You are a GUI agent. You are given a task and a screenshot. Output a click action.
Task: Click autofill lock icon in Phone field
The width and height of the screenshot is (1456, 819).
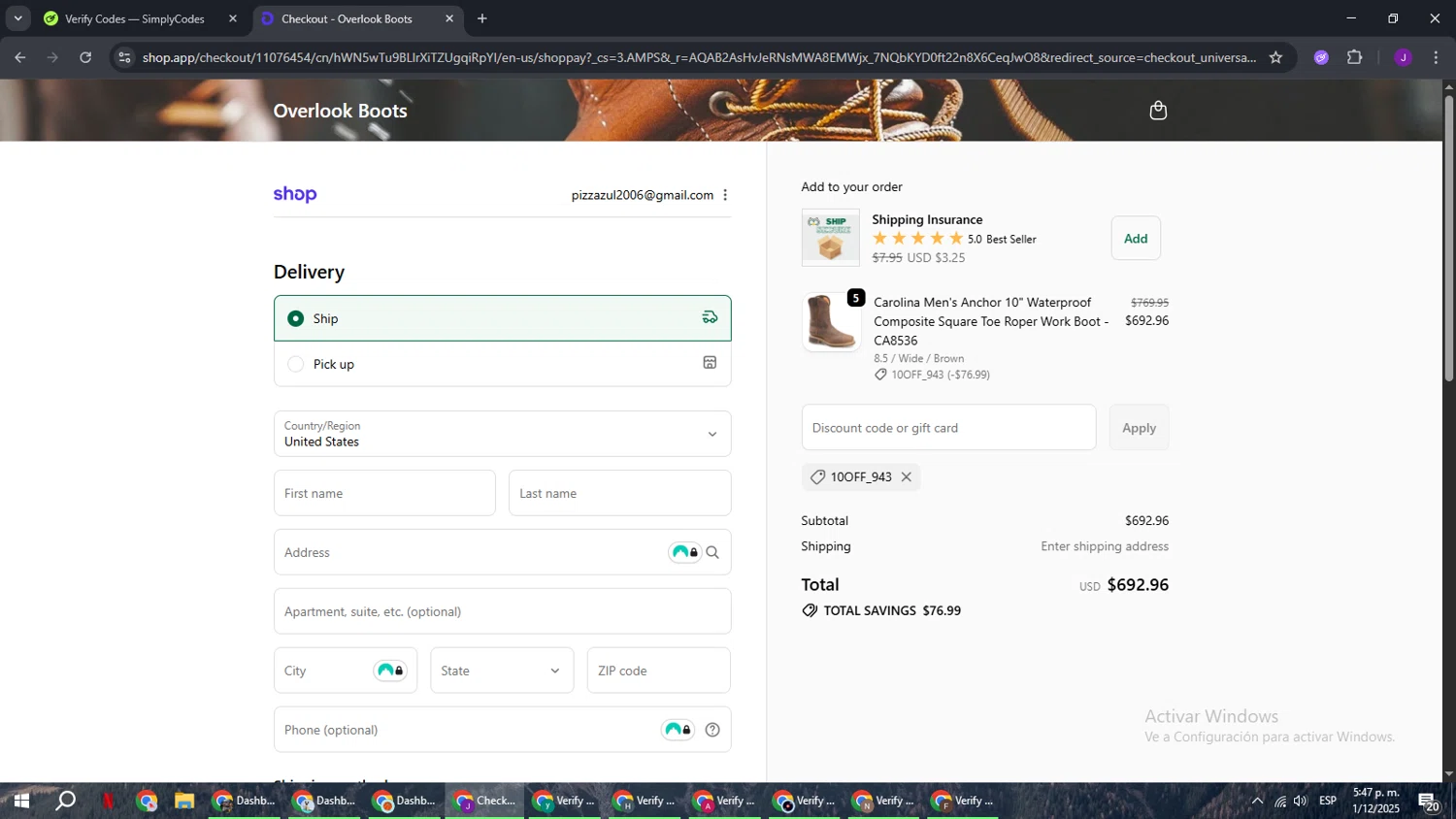678,730
